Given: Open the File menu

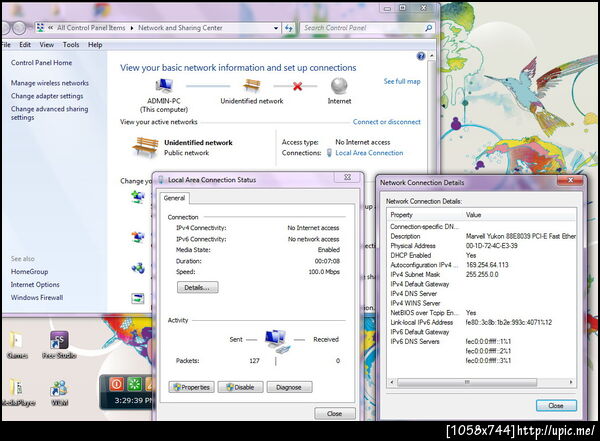Looking at the screenshot, I should point(6,45).
